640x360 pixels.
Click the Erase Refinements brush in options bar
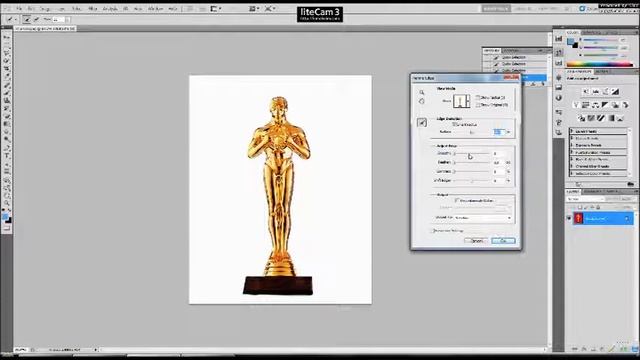(36, 19)
